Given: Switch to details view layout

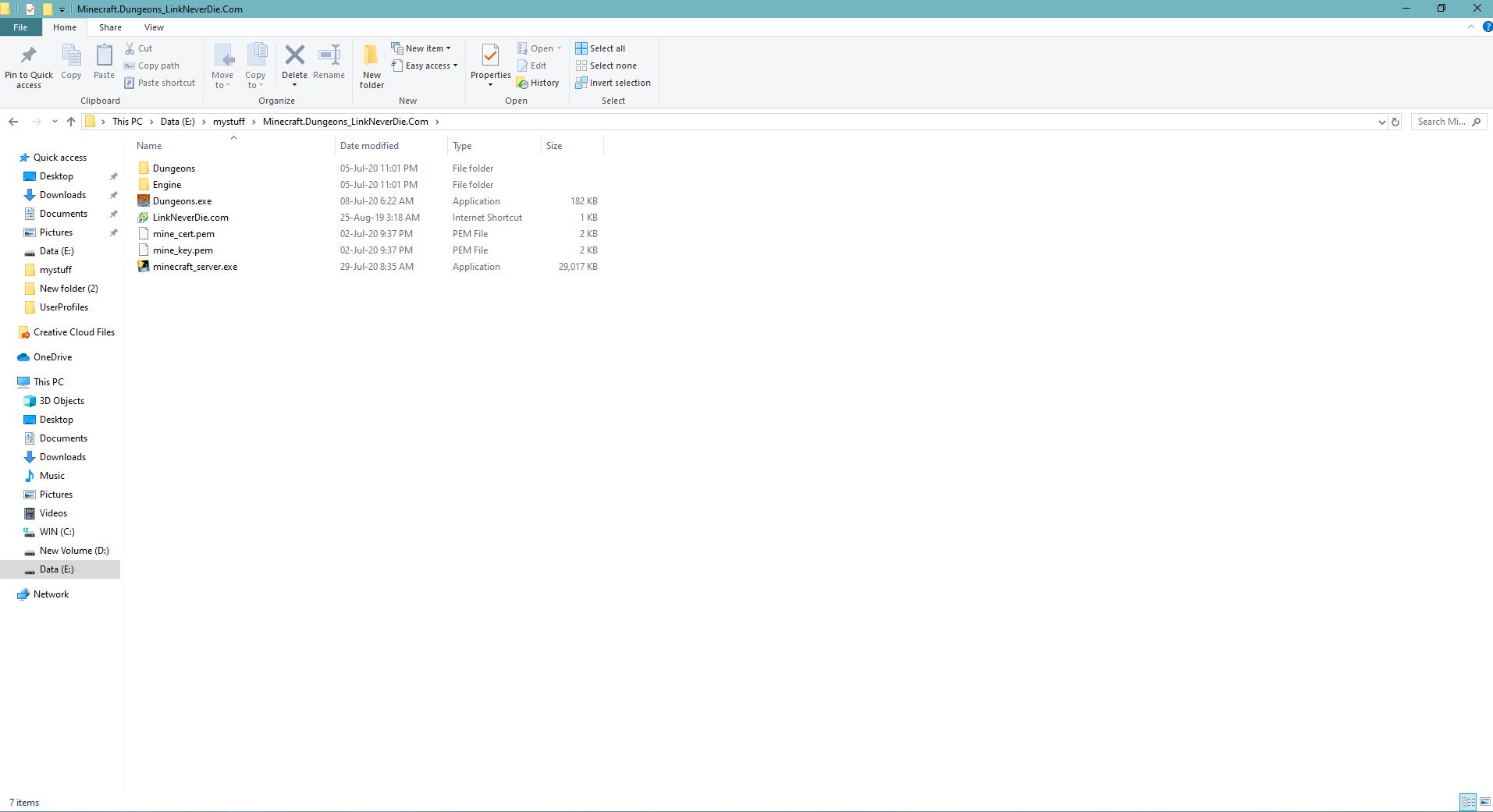Looking at the screenshot, I should [x=1467, y=802].
